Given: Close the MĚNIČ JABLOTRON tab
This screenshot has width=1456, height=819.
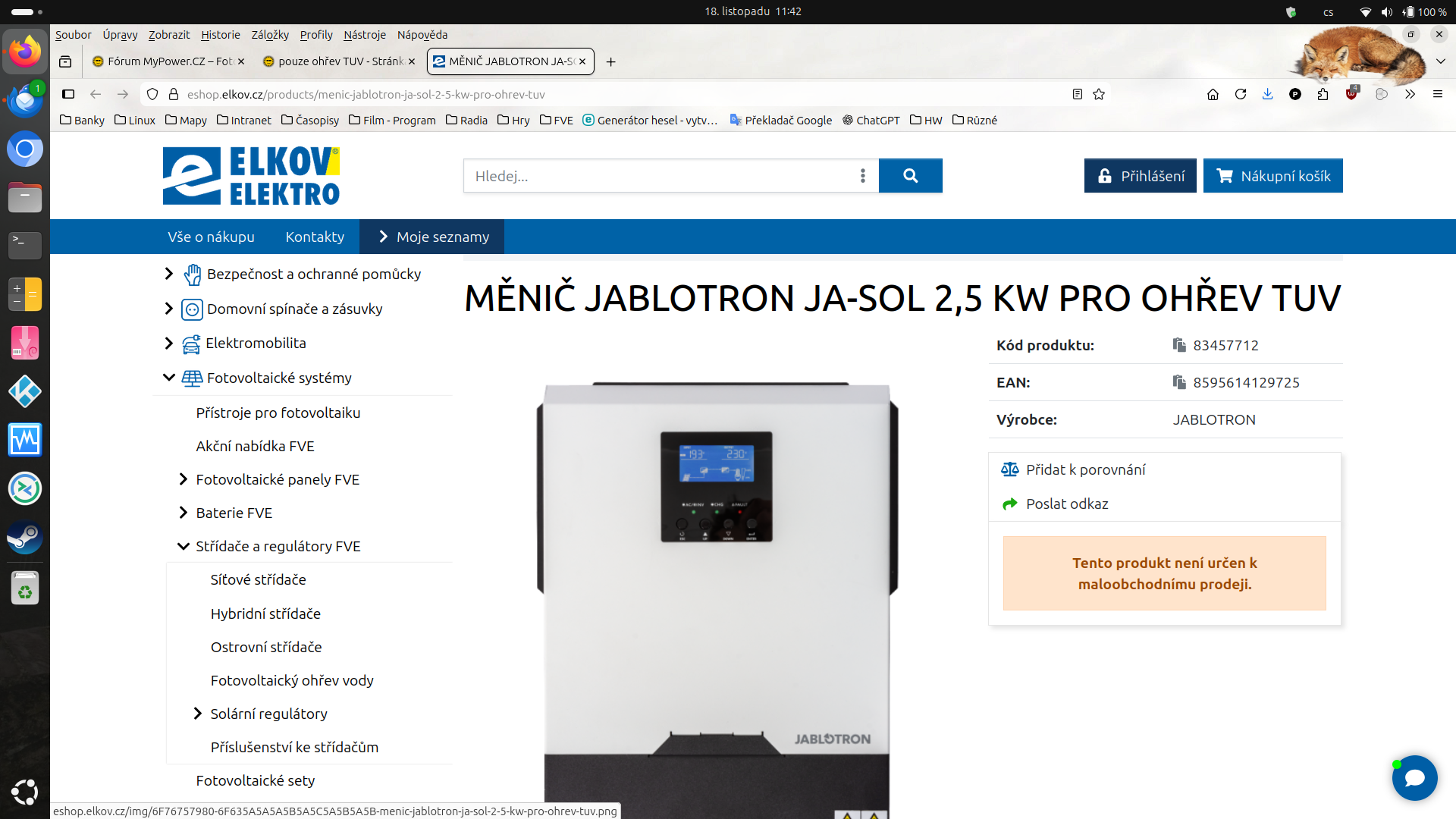Looking at the screenshot, I should click(582, 61).
